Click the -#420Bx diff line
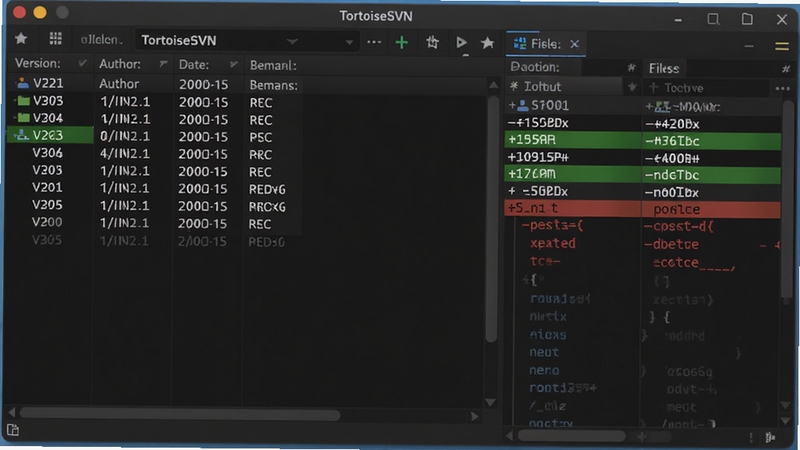This screenshot has height=450, width=800. 672,124
